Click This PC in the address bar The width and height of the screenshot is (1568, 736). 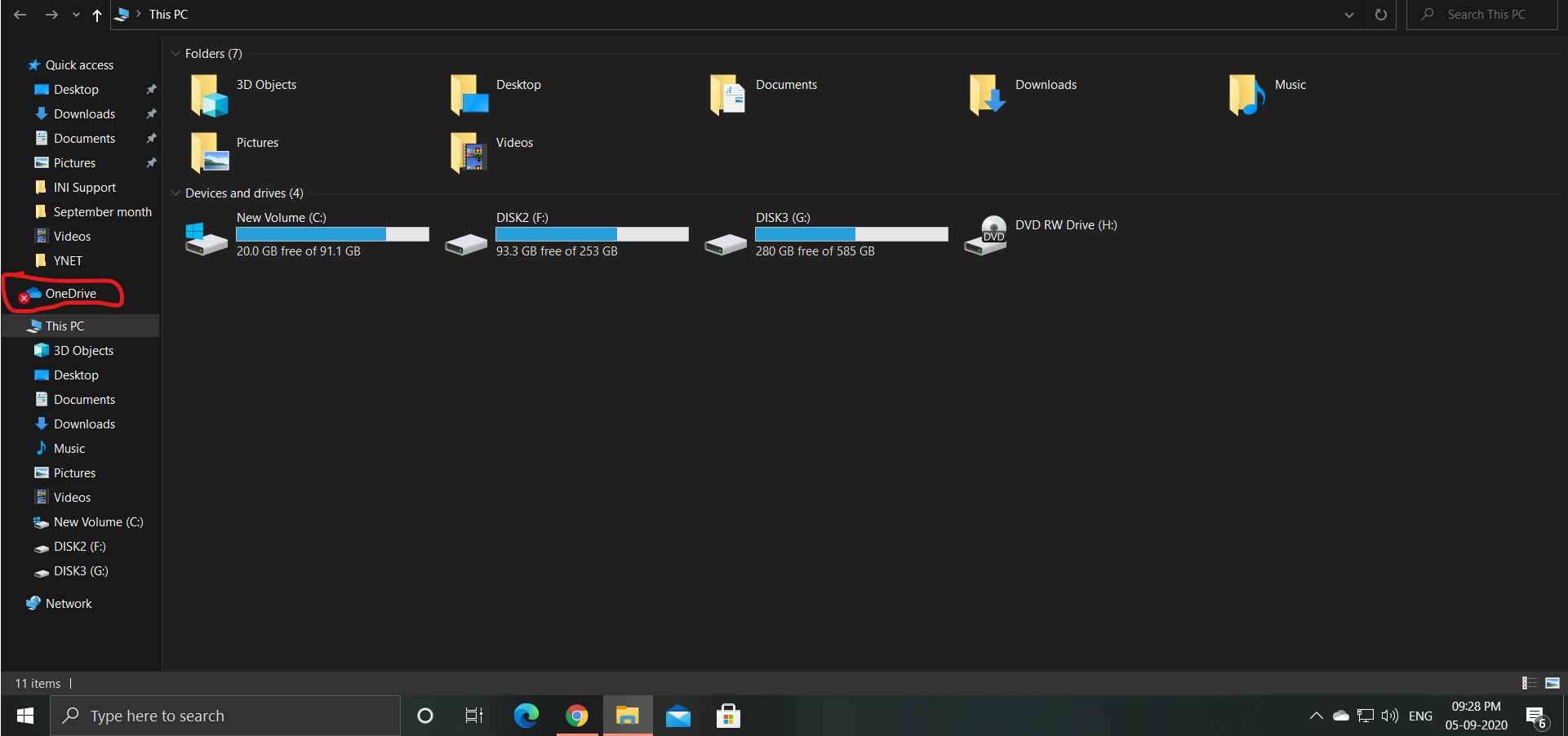pyautogui.click(x=168, y=15)
